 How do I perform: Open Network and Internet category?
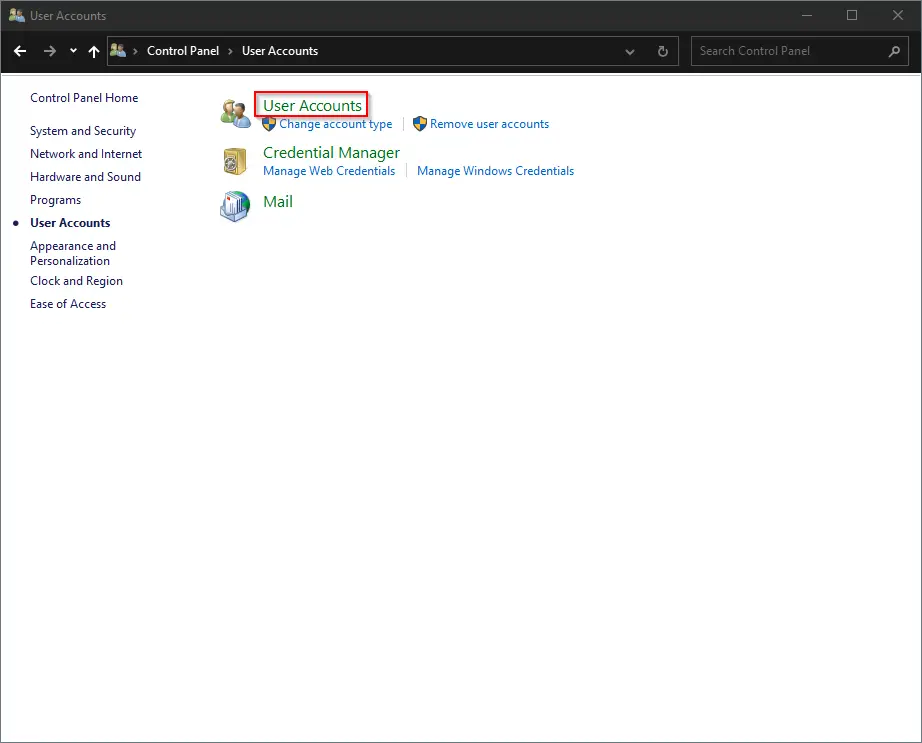pos(86,154)
